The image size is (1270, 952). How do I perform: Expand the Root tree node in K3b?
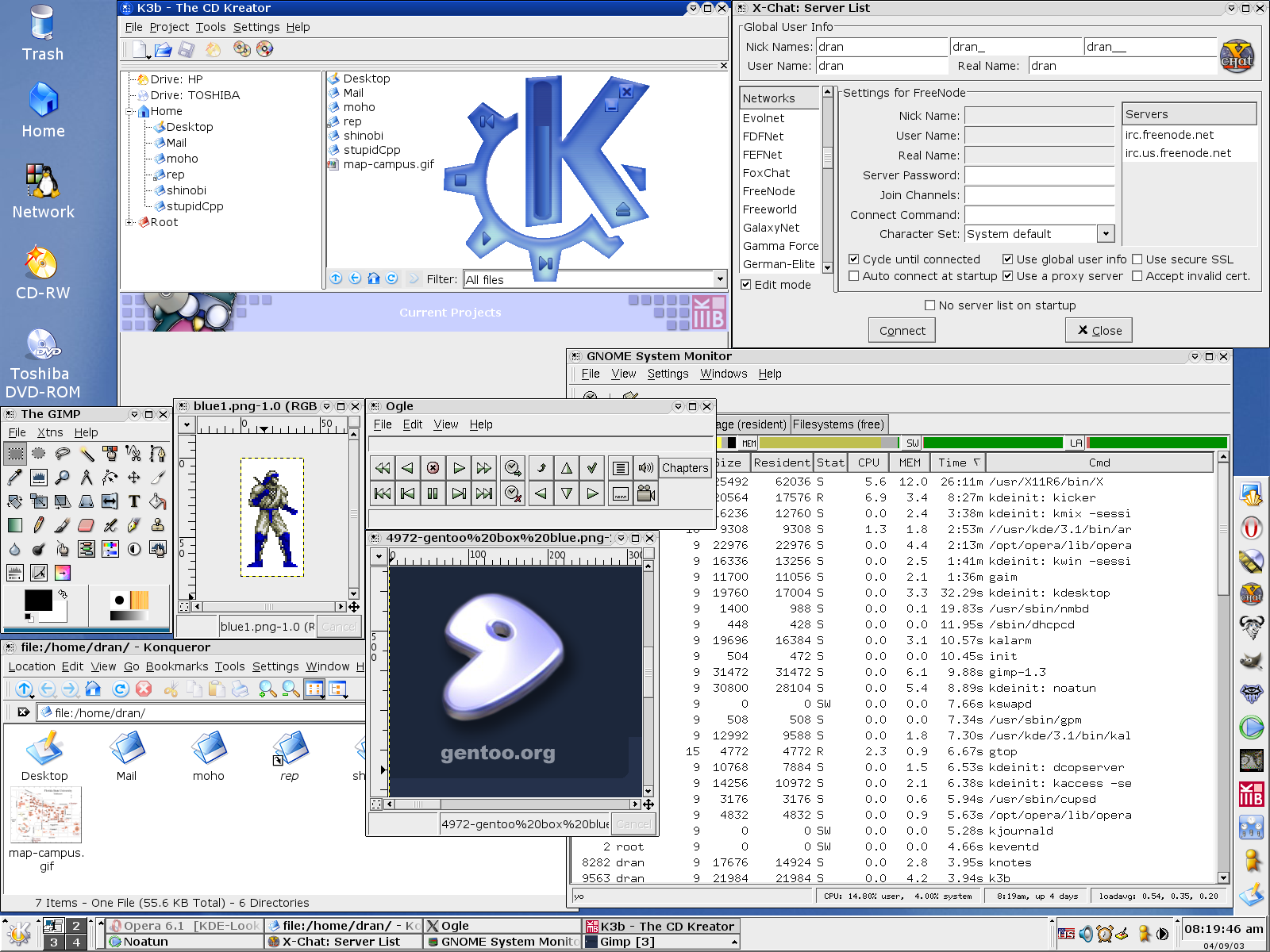tap(129, 222)
